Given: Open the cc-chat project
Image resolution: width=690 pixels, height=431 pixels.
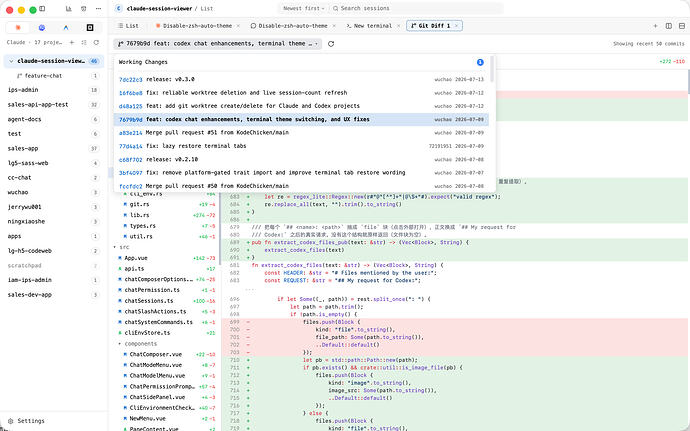Looking at the screenshot, I should coord(54,177).
